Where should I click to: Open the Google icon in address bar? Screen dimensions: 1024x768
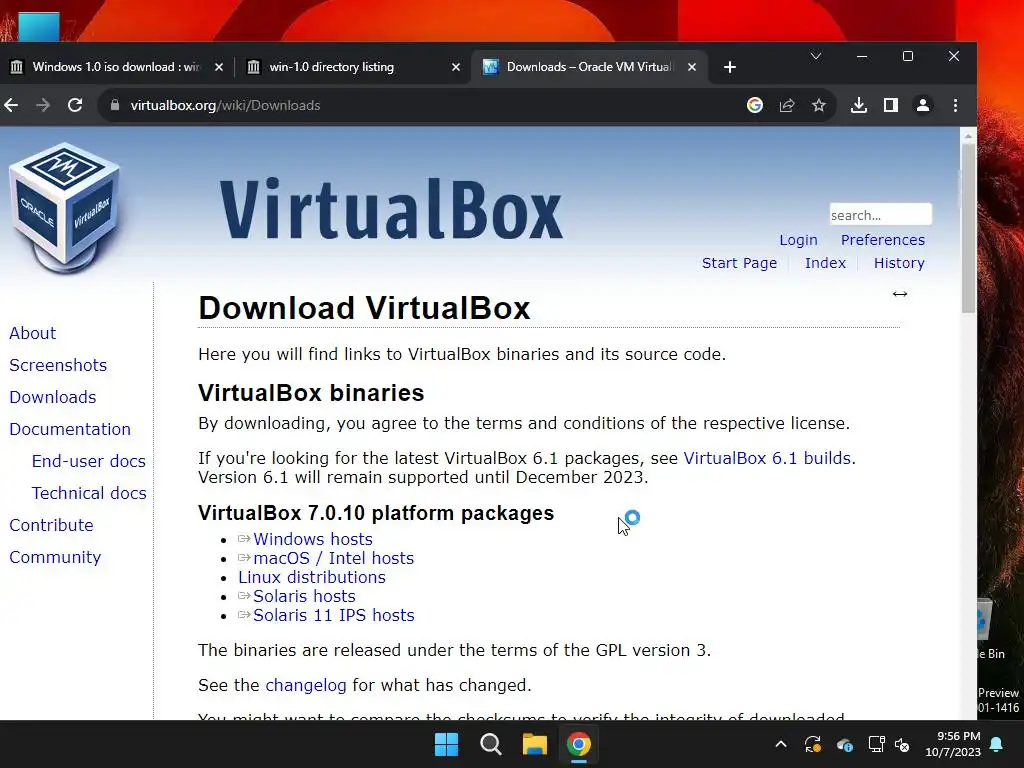755,105
